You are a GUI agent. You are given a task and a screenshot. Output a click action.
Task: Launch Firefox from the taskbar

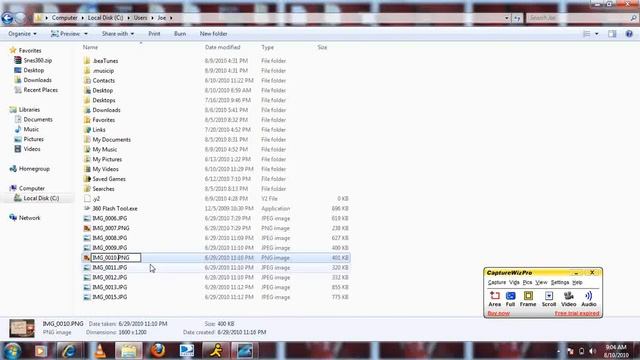pos(158,351)
